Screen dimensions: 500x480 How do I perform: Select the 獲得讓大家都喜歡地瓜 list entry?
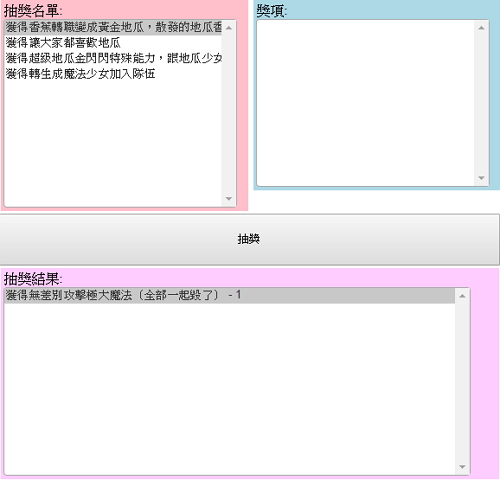point(113,43)
